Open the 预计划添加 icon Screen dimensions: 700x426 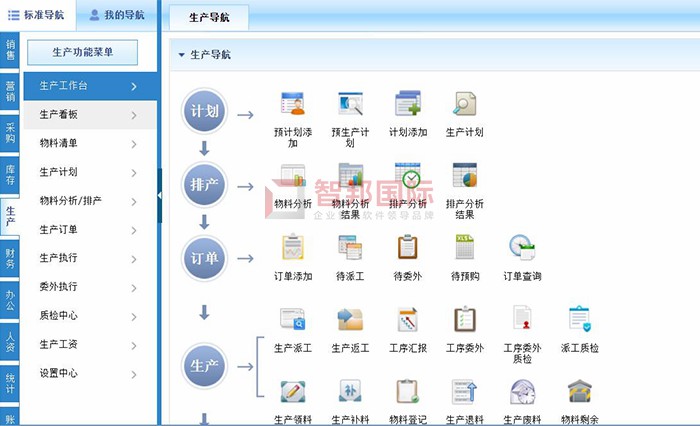pos(293,104)
